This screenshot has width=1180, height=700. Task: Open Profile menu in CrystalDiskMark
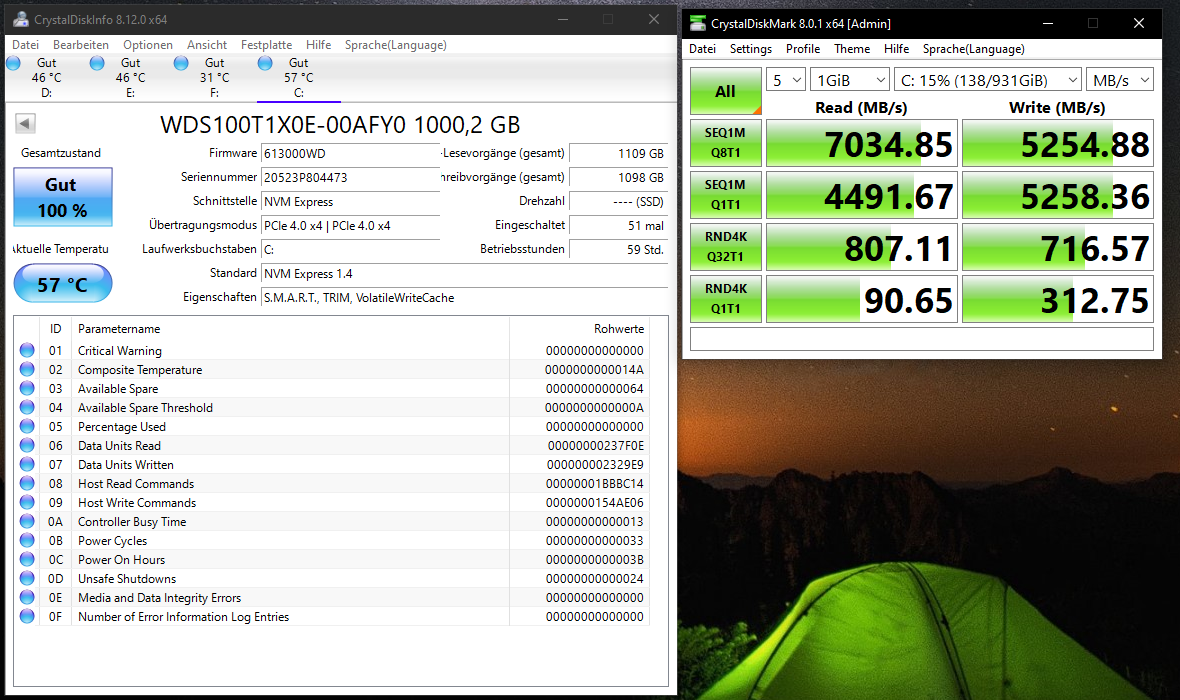[803, 49]
